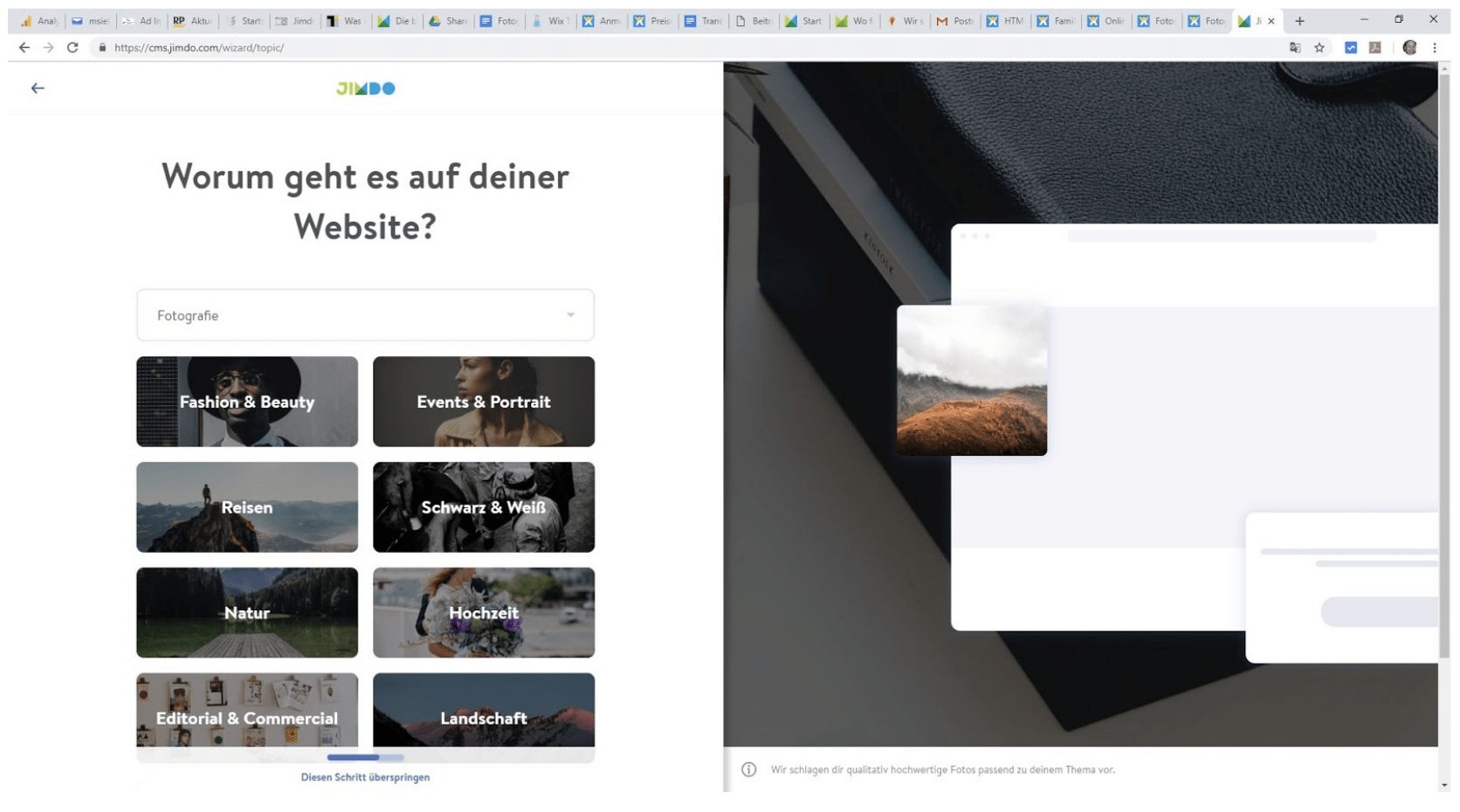The height and width of the screenshot is (812, 1460).
Task: Go back using the Jimdo wizard arrow
Action: pos(38,88)
